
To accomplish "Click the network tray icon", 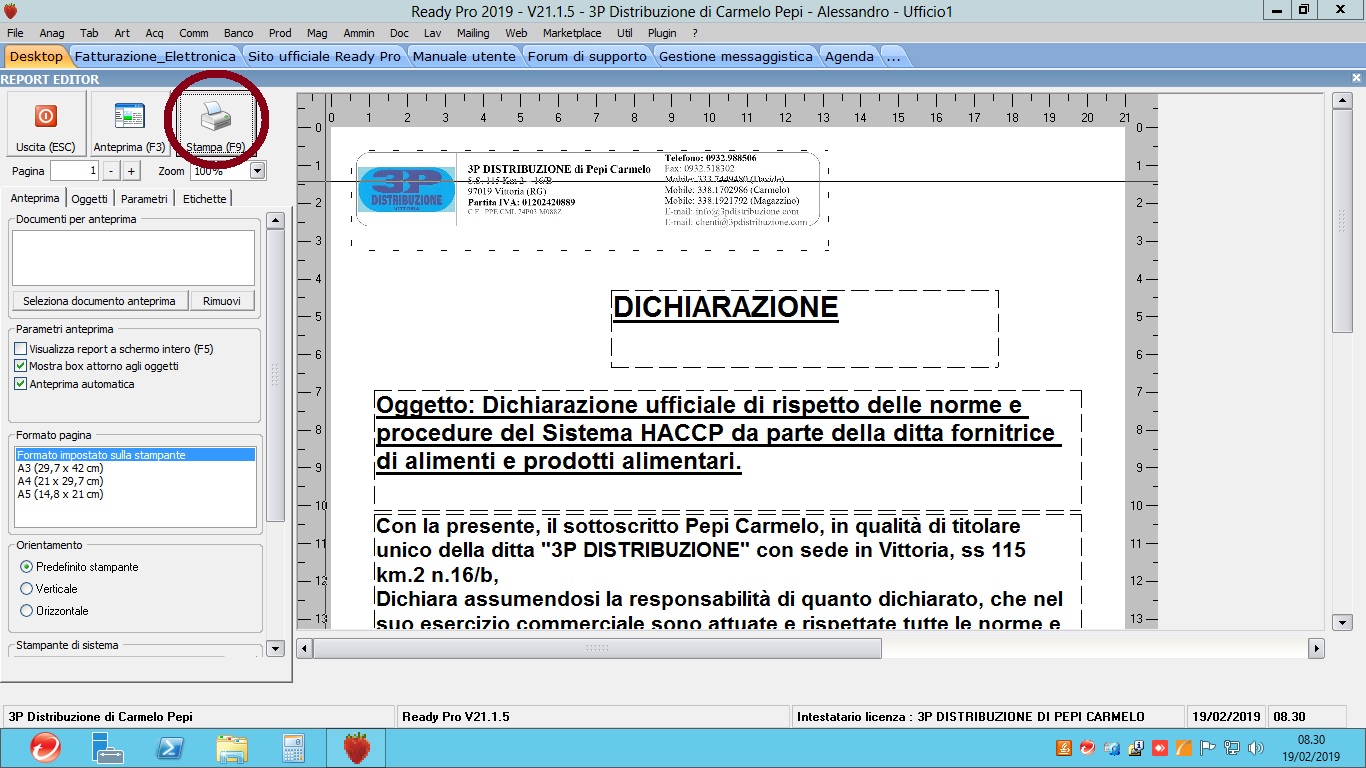I will 1232,748.
